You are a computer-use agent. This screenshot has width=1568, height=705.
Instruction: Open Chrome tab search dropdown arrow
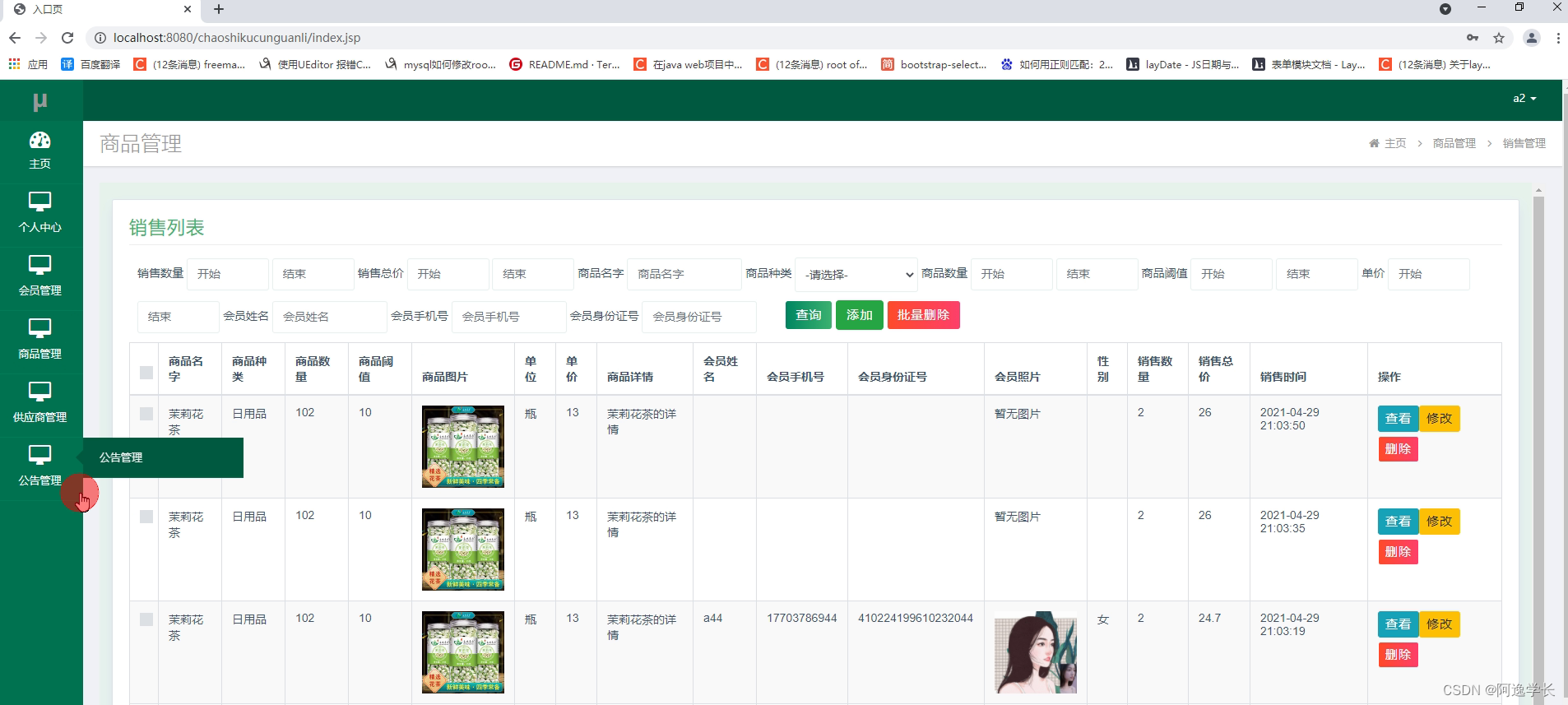[x=1445, y=9]
